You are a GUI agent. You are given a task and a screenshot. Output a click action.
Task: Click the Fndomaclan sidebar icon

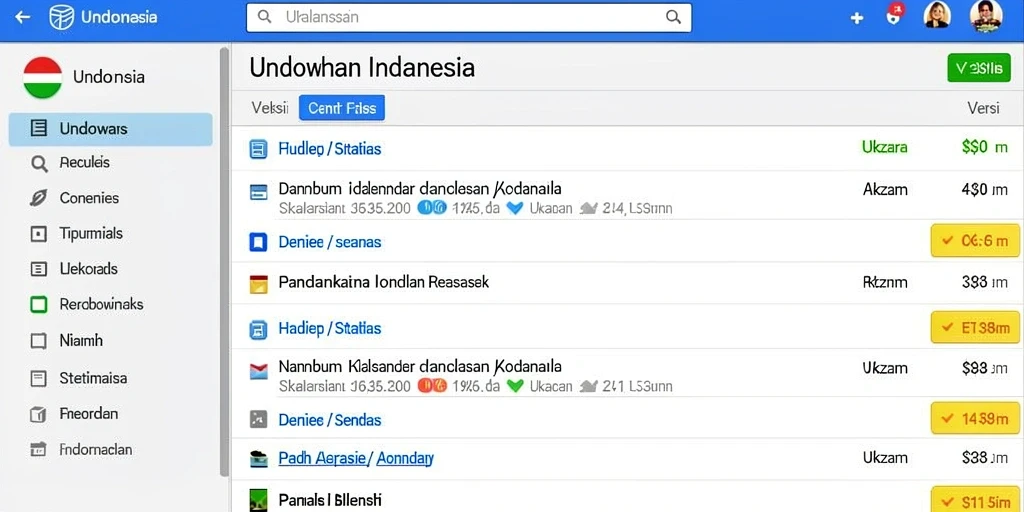(39, 449)
